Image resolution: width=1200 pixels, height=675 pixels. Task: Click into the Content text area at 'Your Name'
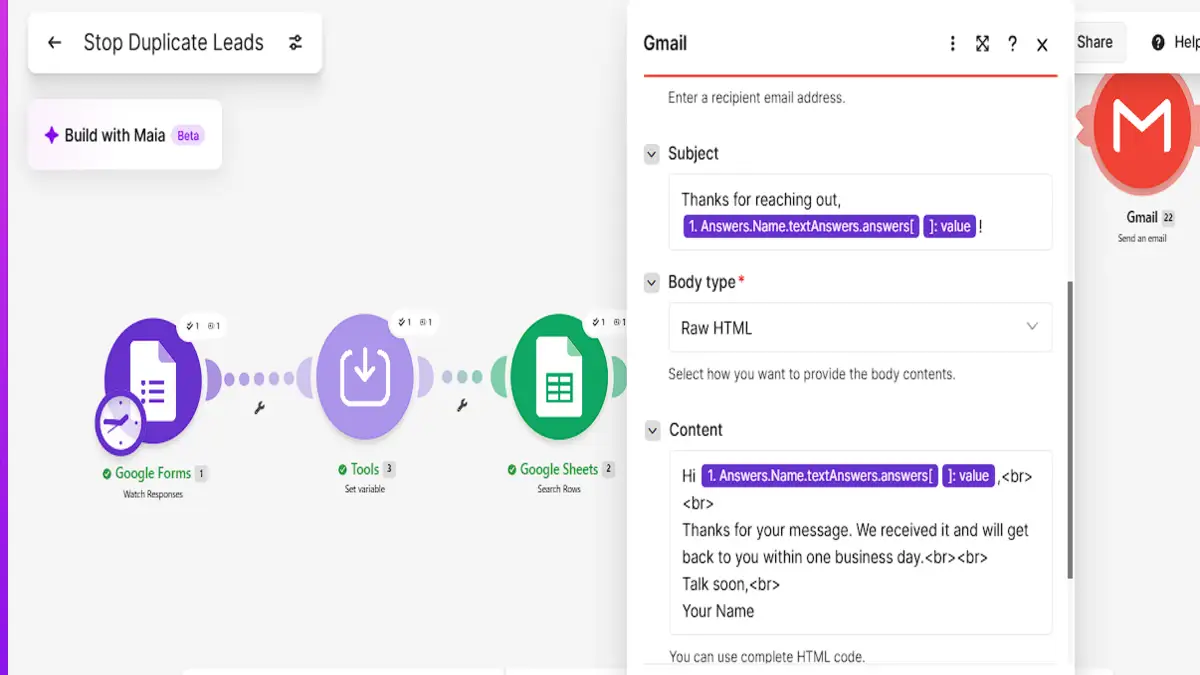(x=718, y=611)
